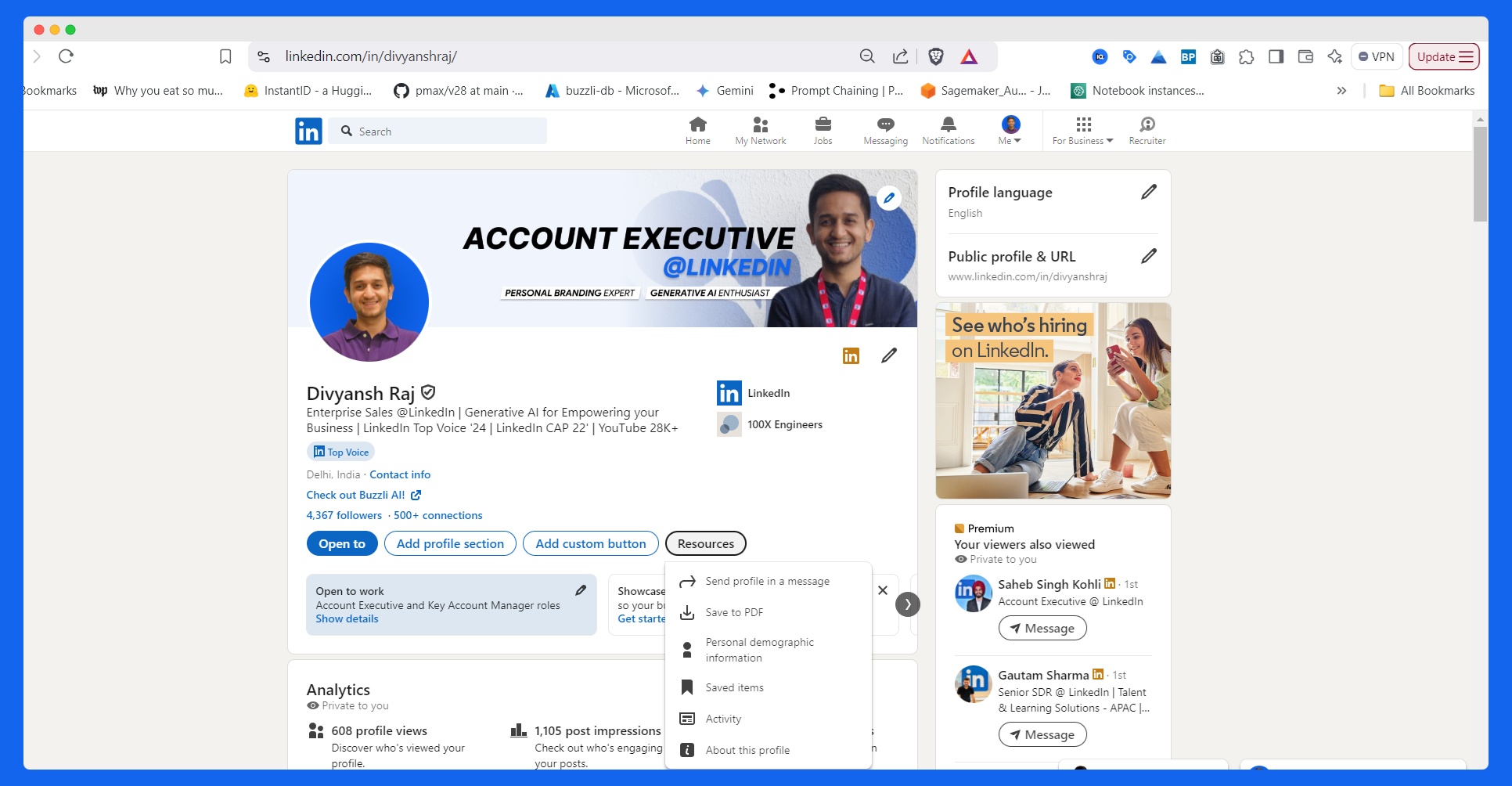The width and height of the screenshot is (1512, 786).
Task: Edit Open to work card pencil
Action: tap(581, 590)
